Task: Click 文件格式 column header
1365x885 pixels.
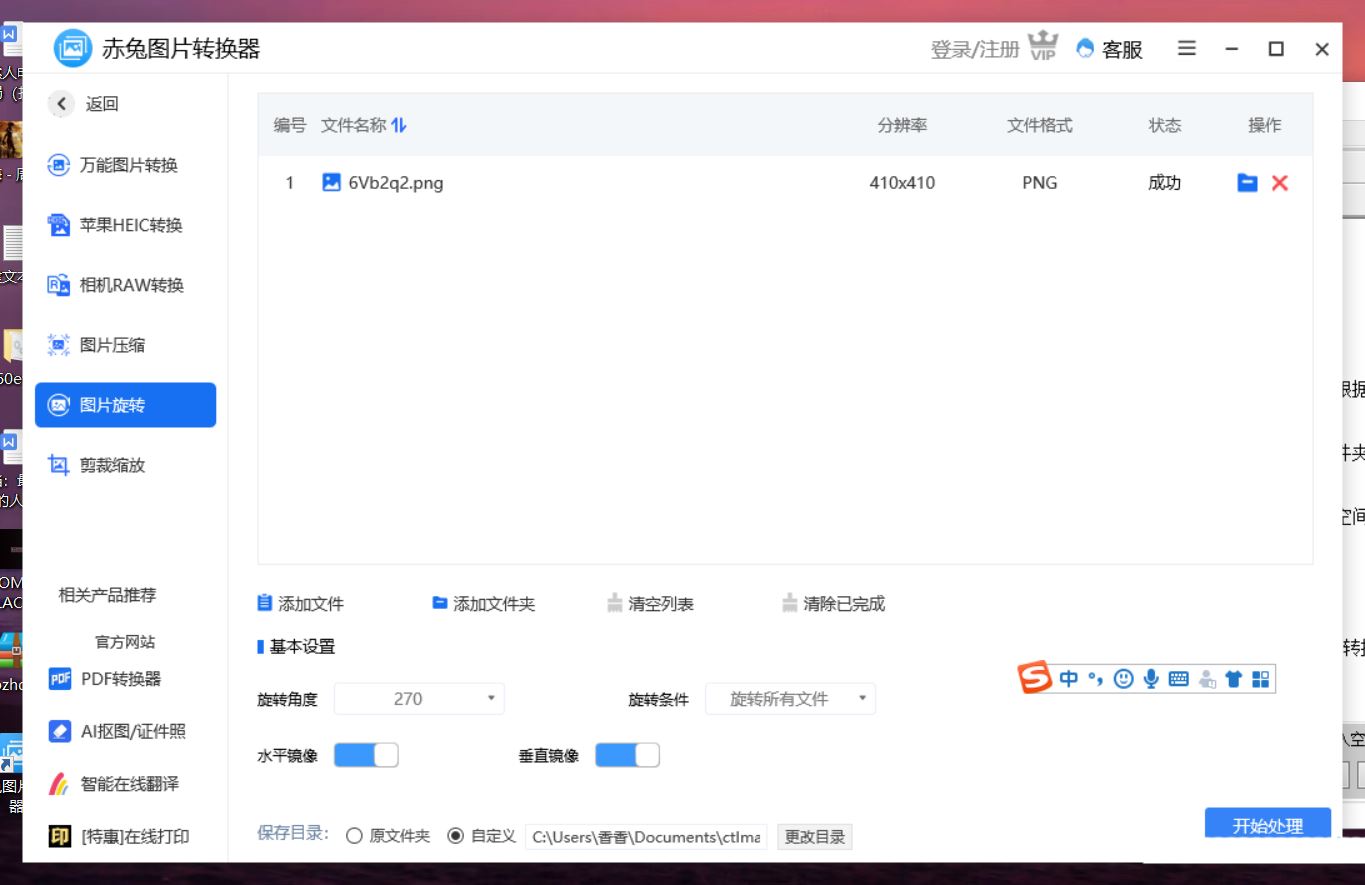Action: coord(1039,125)
